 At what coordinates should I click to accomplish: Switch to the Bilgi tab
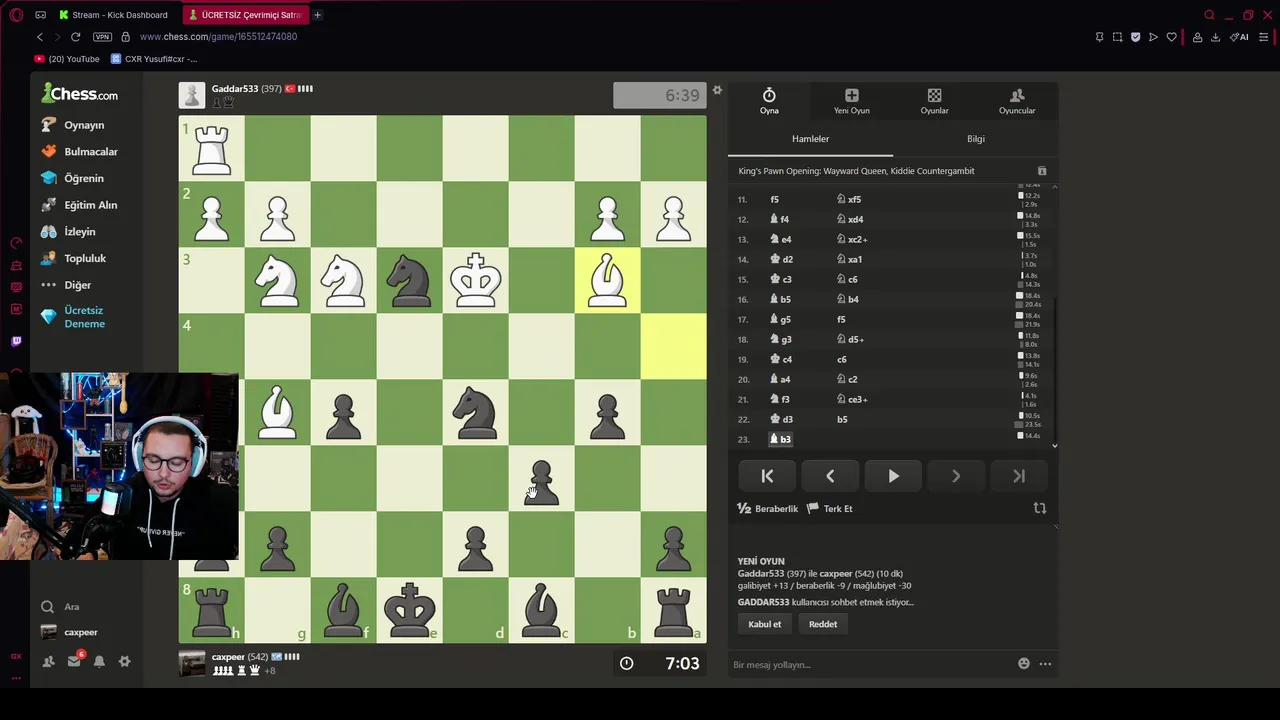pyautogui.click(x=976, y=139)
